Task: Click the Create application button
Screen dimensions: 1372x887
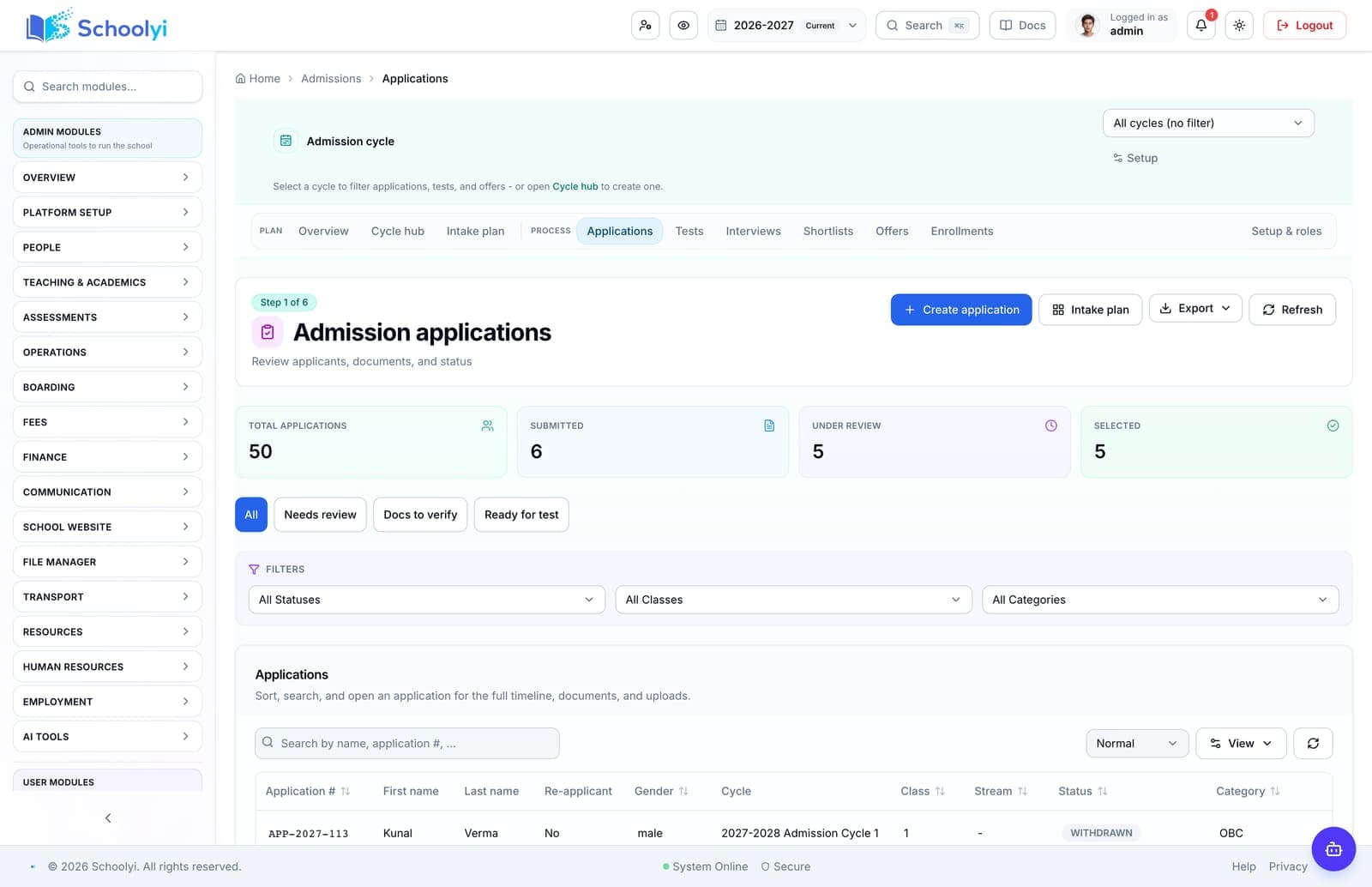Action: 961,310
